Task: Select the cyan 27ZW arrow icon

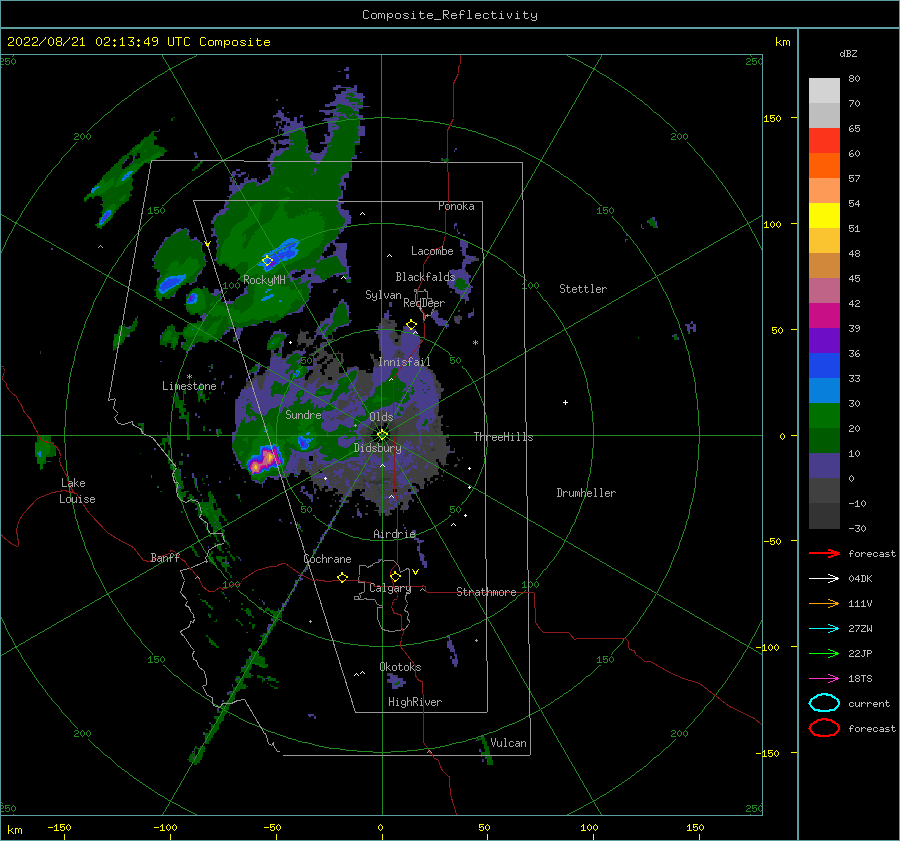Action: (x=824, y=629)
